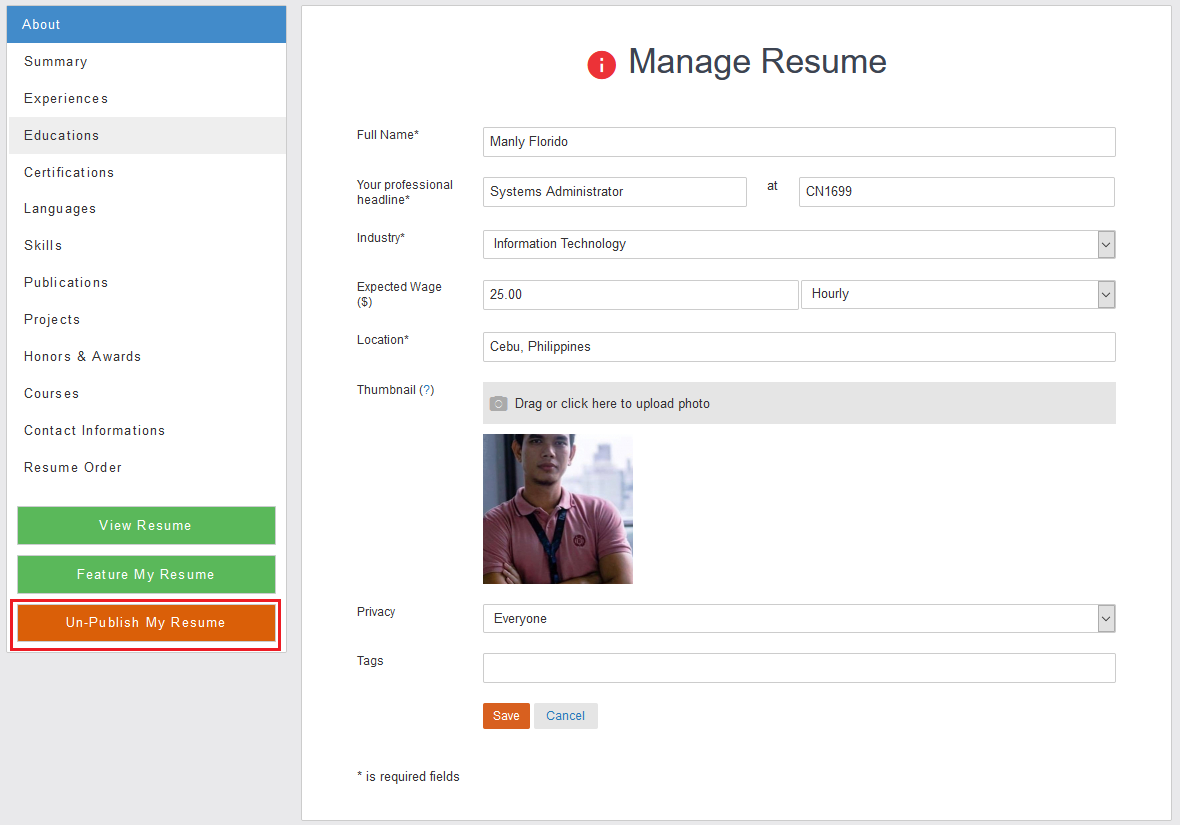Save the resume changes

pyautogui.click(x=506, y=716)
